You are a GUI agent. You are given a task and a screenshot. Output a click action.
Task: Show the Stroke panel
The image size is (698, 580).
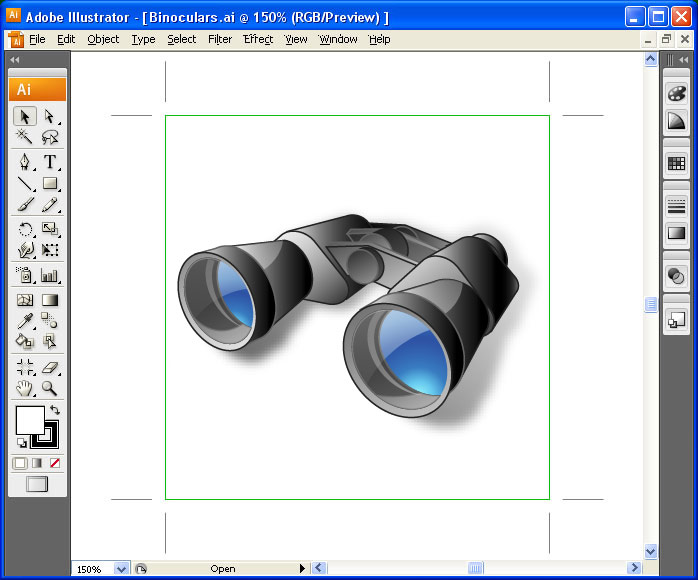pyautogui.click(x=676, y=205)
